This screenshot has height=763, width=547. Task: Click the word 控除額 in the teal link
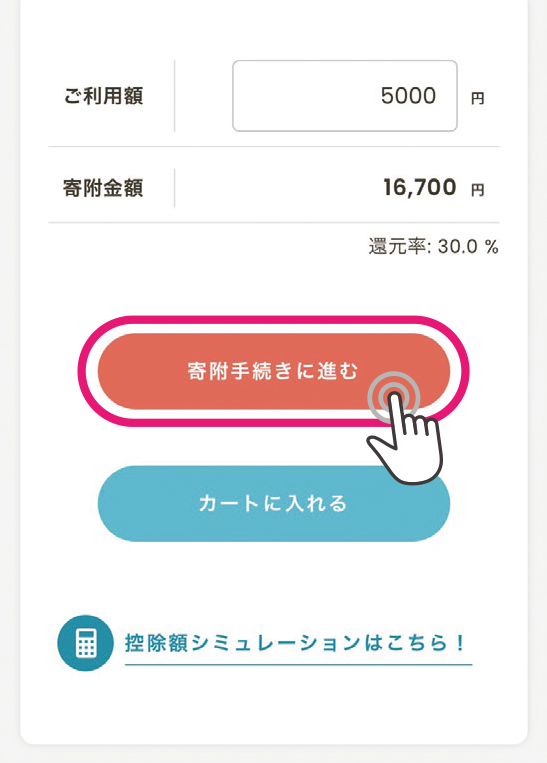pos(156,643)
